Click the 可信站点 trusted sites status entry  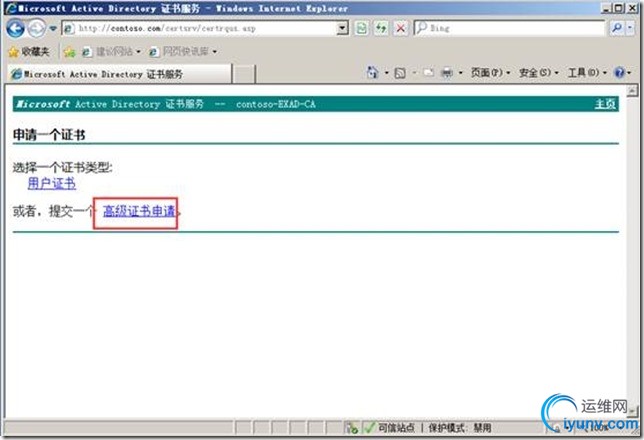tap(390, 428)
